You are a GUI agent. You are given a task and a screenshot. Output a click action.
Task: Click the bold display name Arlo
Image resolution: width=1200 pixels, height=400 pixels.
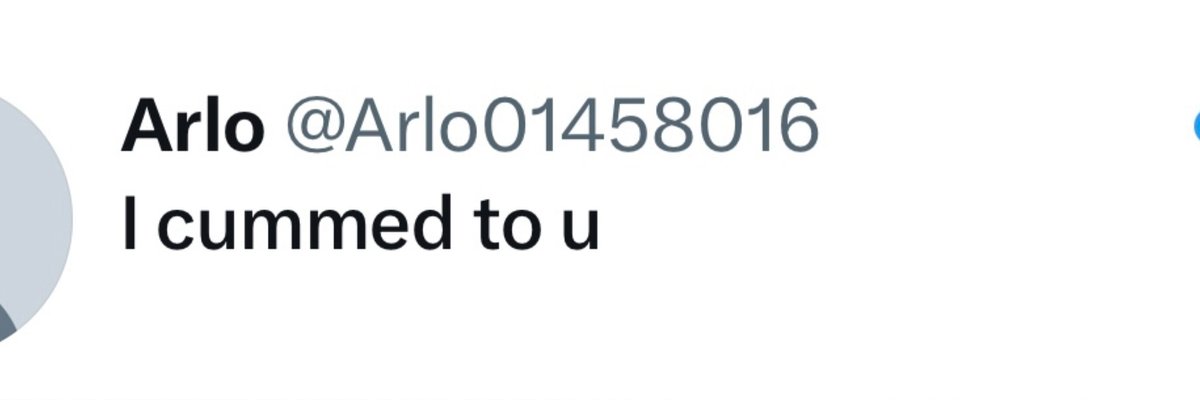pos(192,126)
